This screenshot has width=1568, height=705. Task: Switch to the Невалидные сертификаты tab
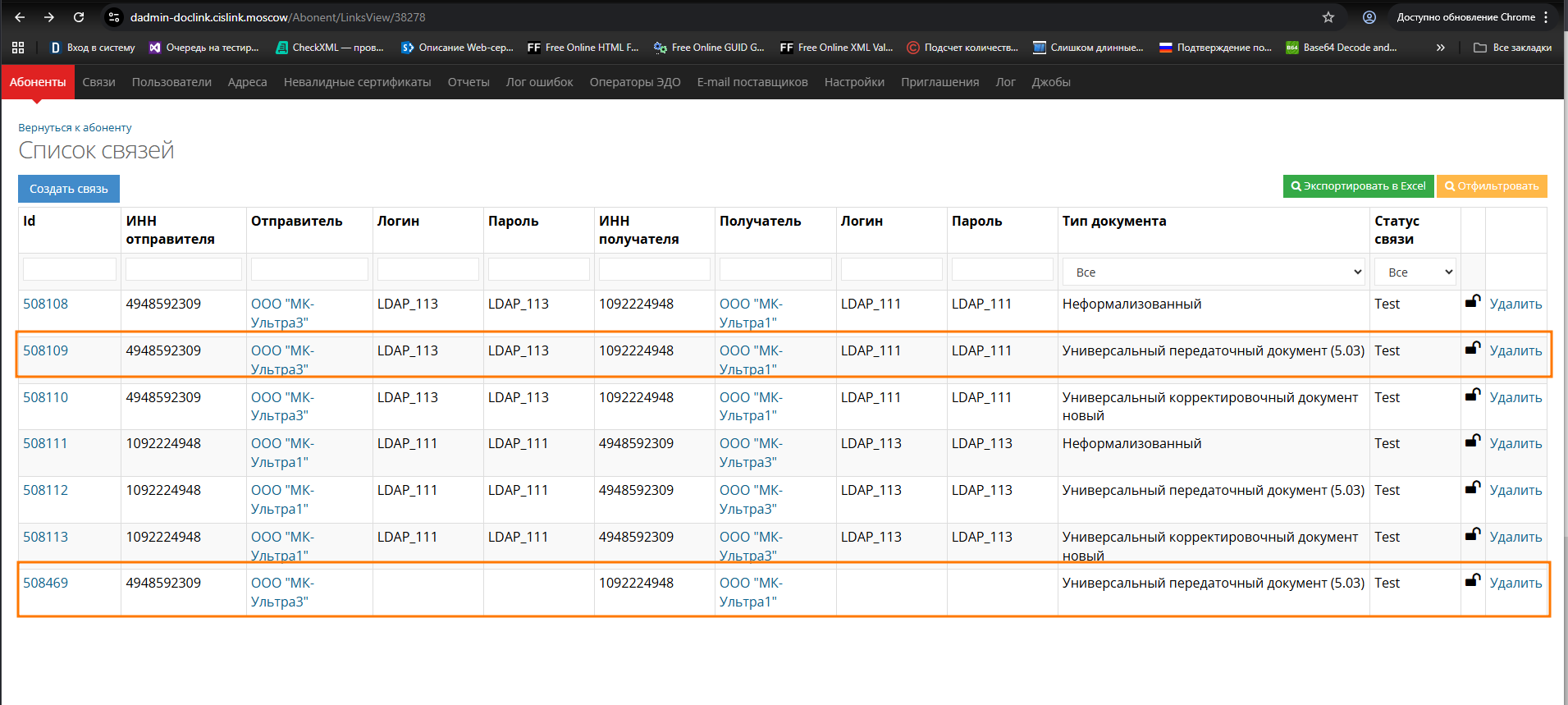(x=357, y=82)
